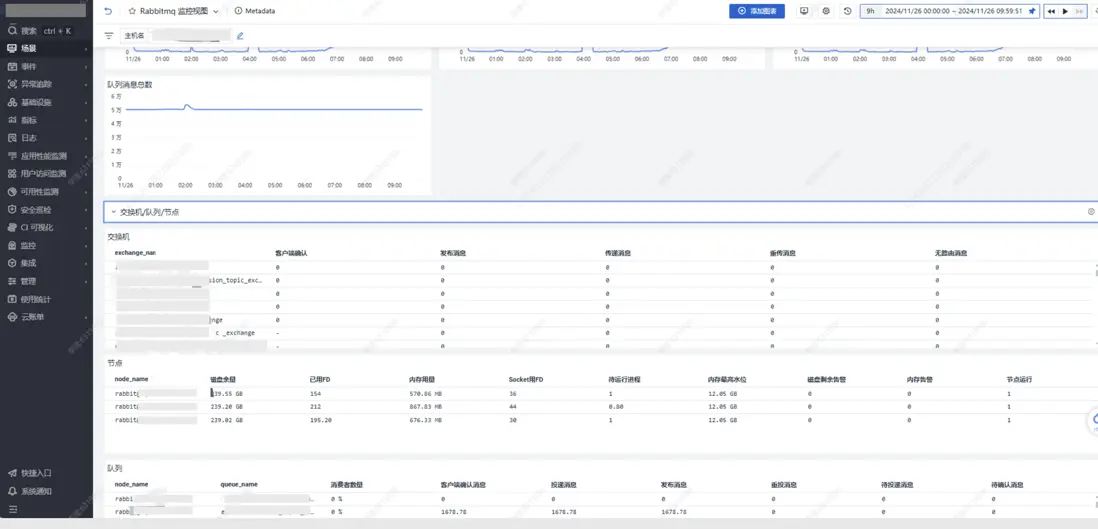Viewport: 1098px width, 529px height.
Task: Click the collapse sidebar menu icon
Action: coord(12,509)
